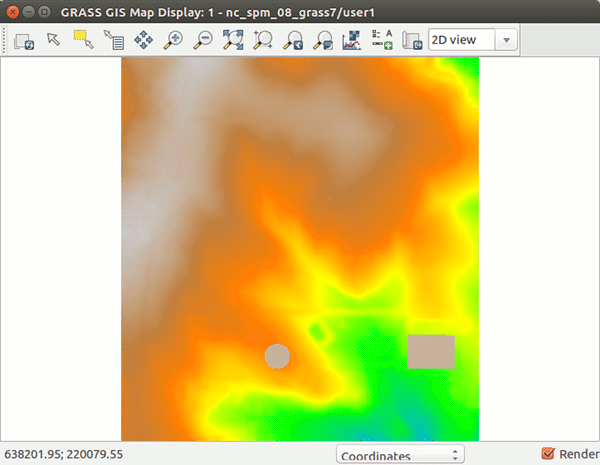600x465 pixels.
Task: Click the tan circle on the map
Action: click(277, 355)
